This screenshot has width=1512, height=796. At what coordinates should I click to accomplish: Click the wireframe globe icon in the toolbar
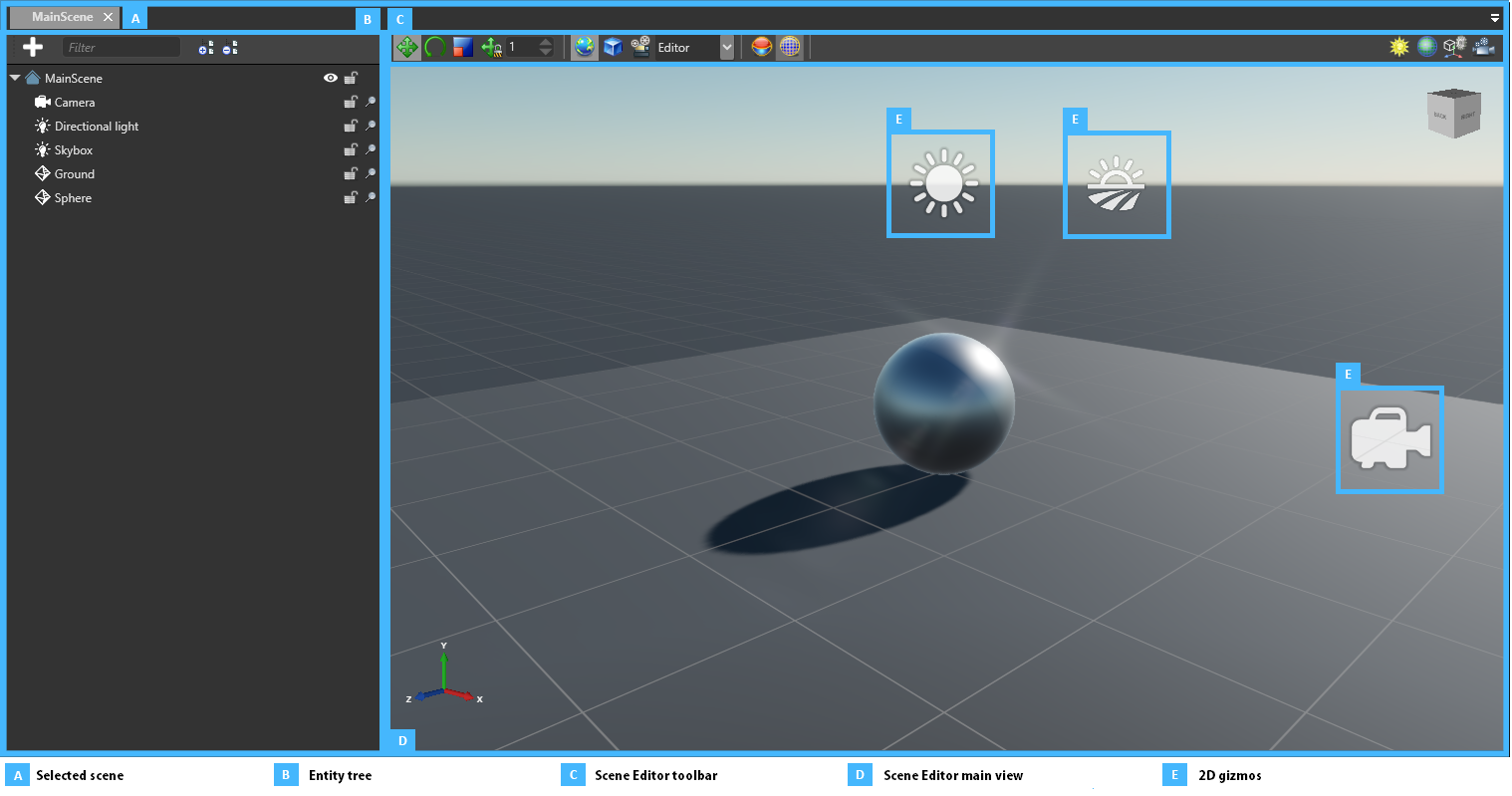click(789, 47)
